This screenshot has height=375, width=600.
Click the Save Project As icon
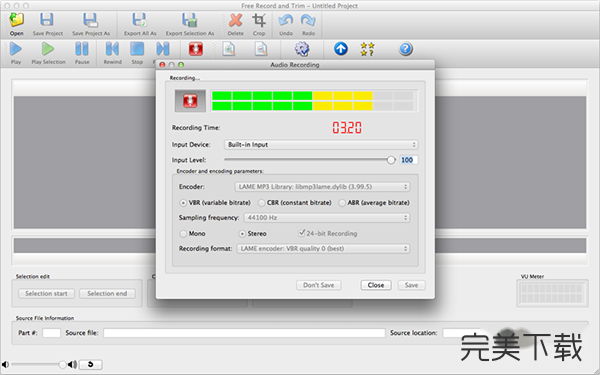(90, 20)
